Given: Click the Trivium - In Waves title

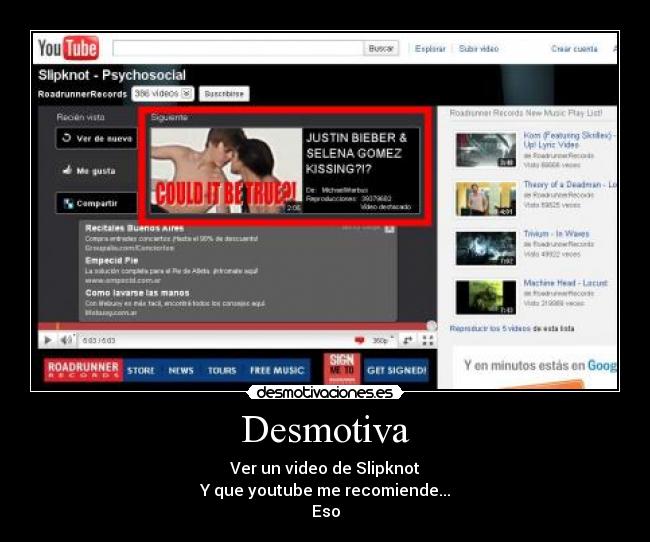Looking at the screenshot, I should coord(556,233).
